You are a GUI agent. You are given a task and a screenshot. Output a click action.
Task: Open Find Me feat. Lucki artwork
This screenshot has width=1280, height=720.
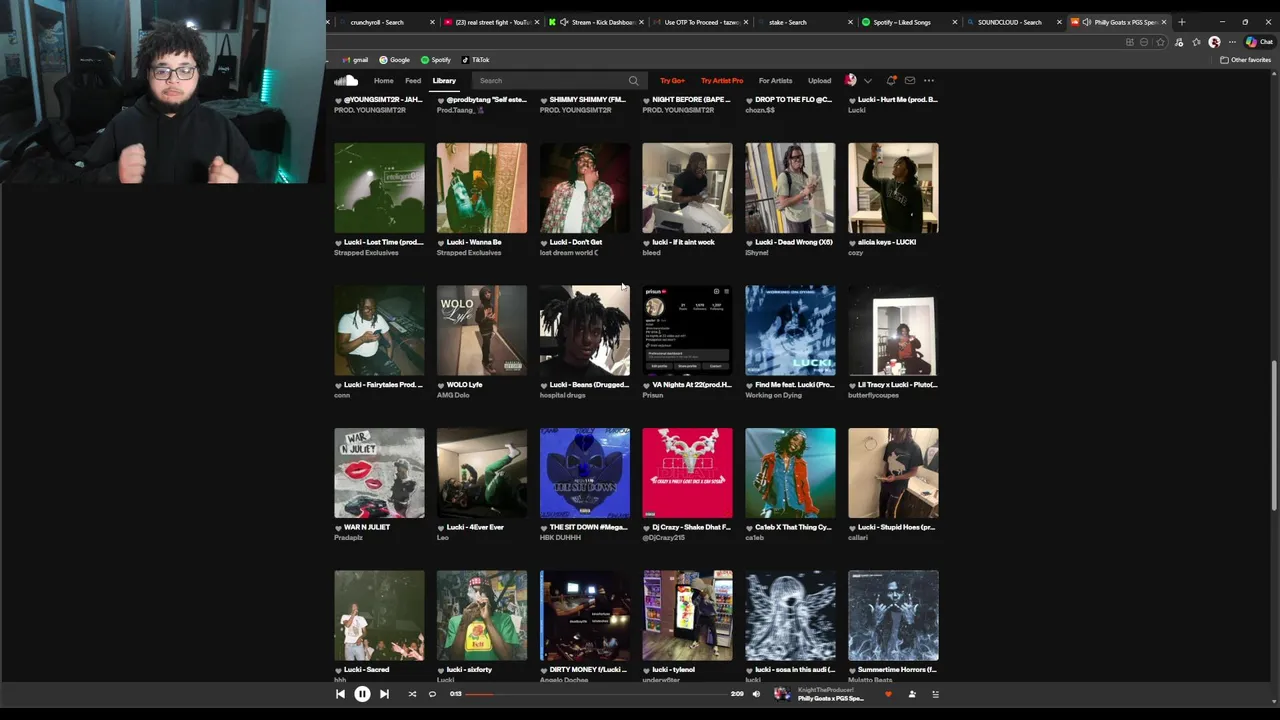(790, 331)
